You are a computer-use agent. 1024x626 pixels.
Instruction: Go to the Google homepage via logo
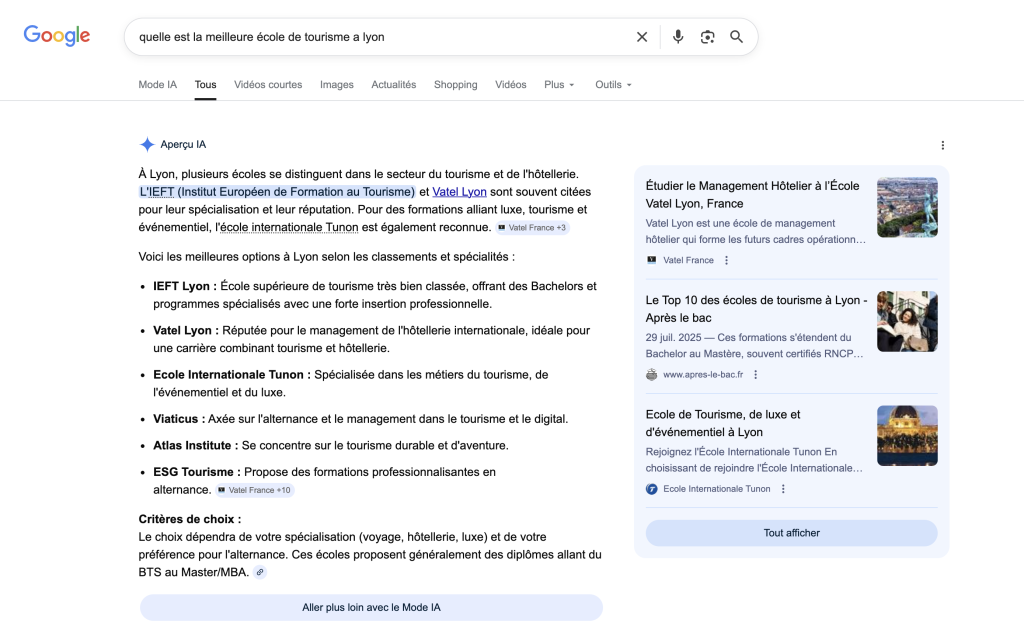tap(57, 36)
